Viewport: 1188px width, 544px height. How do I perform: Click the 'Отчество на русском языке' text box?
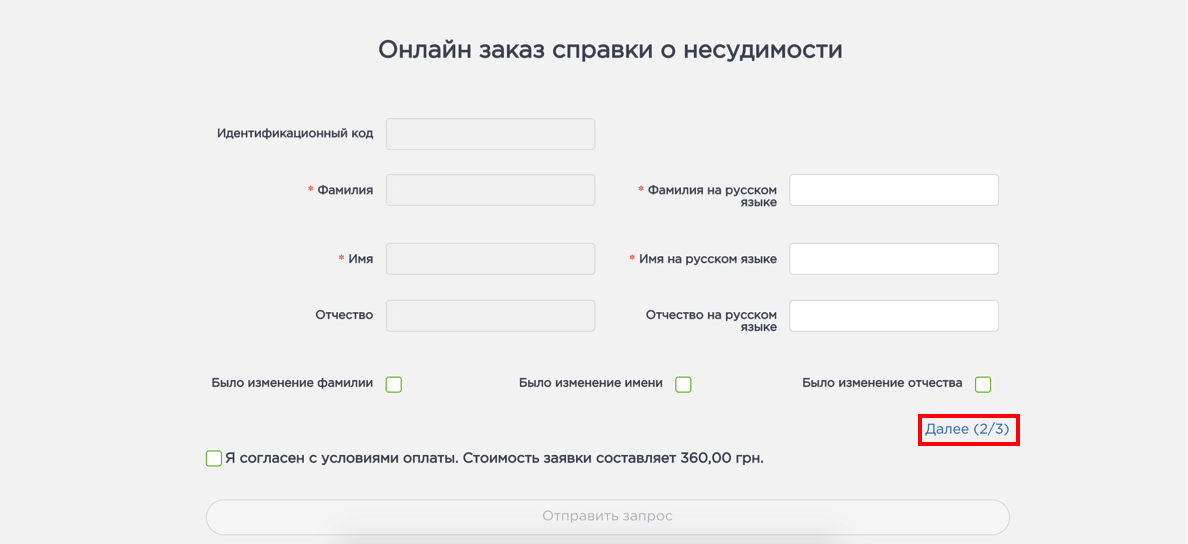(893, 316)
